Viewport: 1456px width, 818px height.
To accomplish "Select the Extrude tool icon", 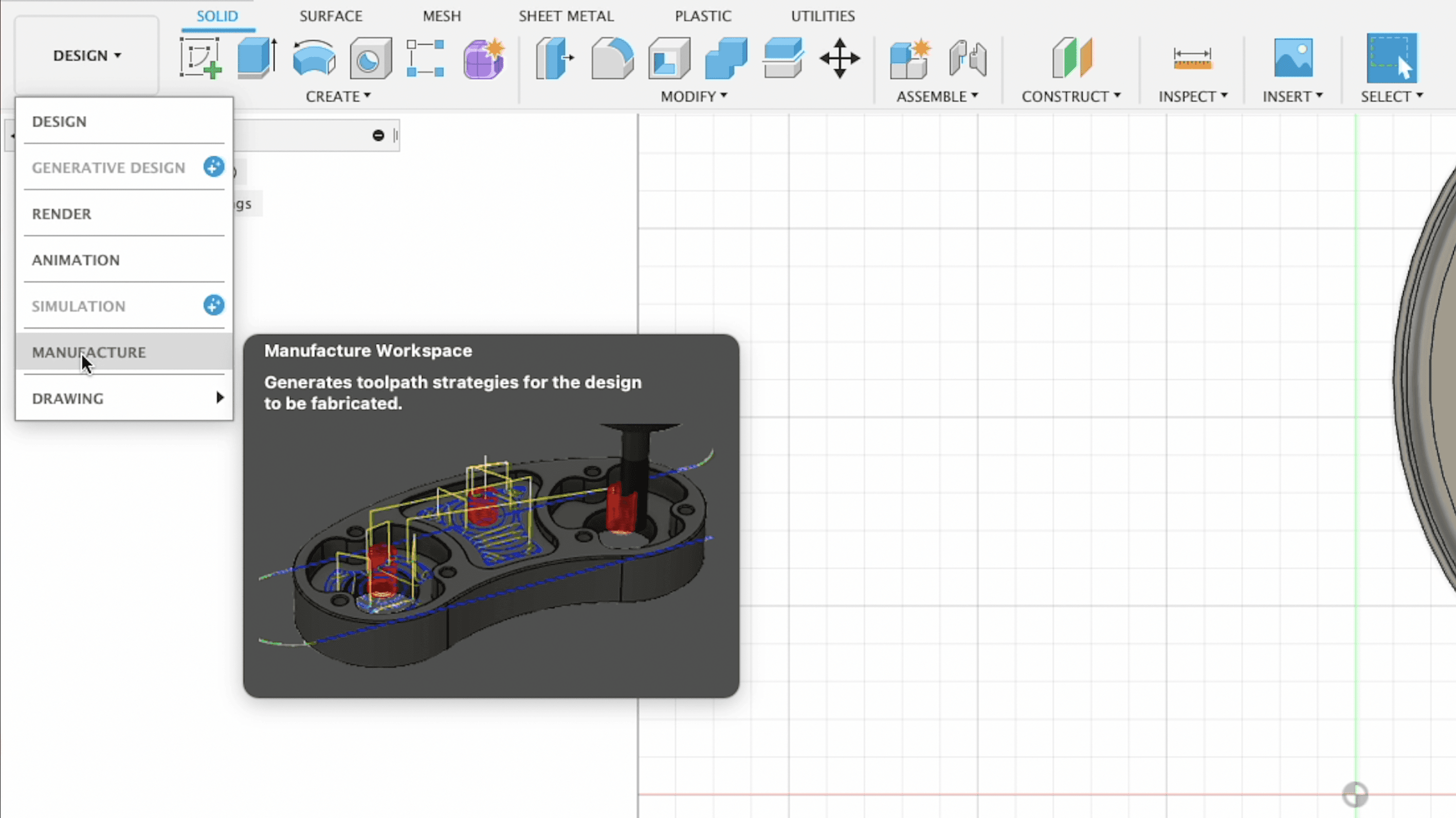I will click(x=257, y=58).
